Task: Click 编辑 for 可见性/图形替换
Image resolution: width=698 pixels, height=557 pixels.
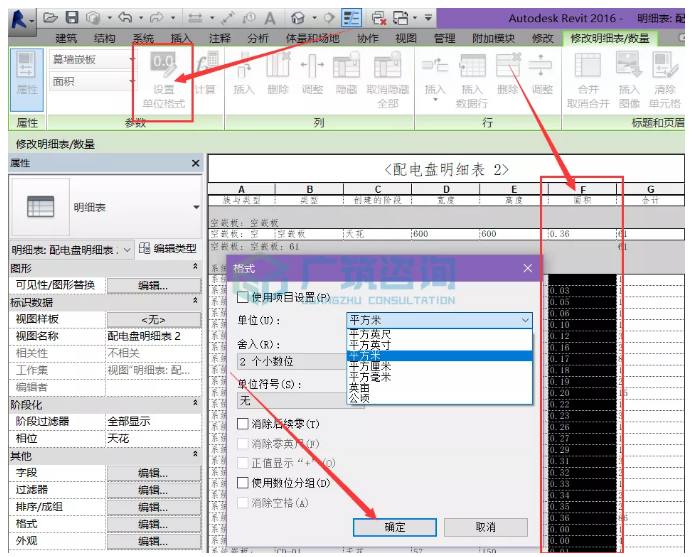Action: 153,285
